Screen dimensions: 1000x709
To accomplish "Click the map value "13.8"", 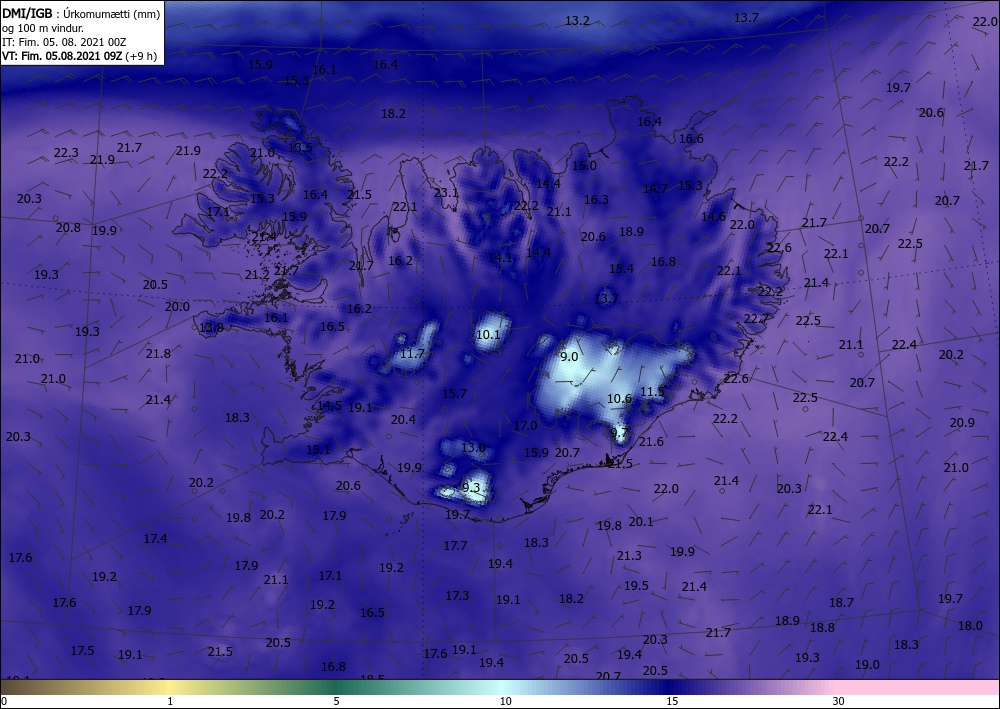I will [x=212, y=328].
